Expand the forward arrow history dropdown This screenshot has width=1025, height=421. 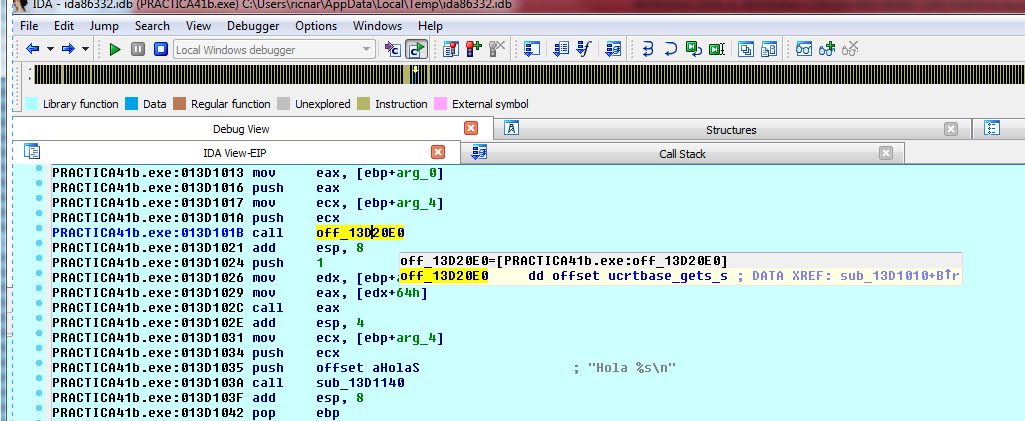(x=85, y=48)
